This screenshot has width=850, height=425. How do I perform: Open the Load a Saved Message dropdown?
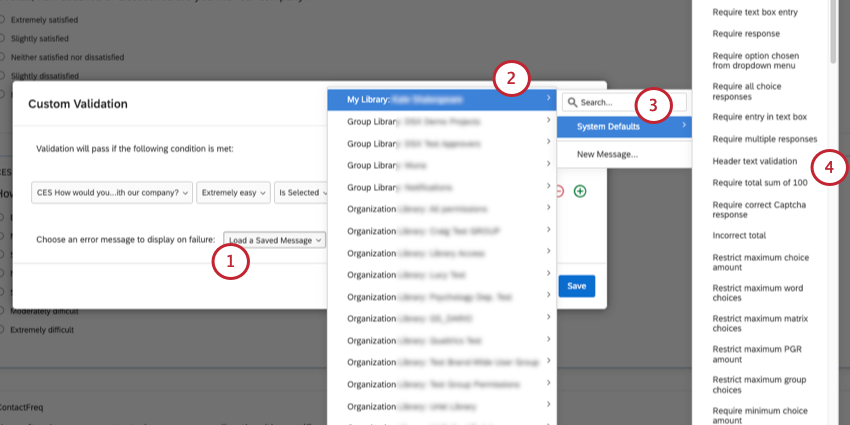[x=275, y=240]
